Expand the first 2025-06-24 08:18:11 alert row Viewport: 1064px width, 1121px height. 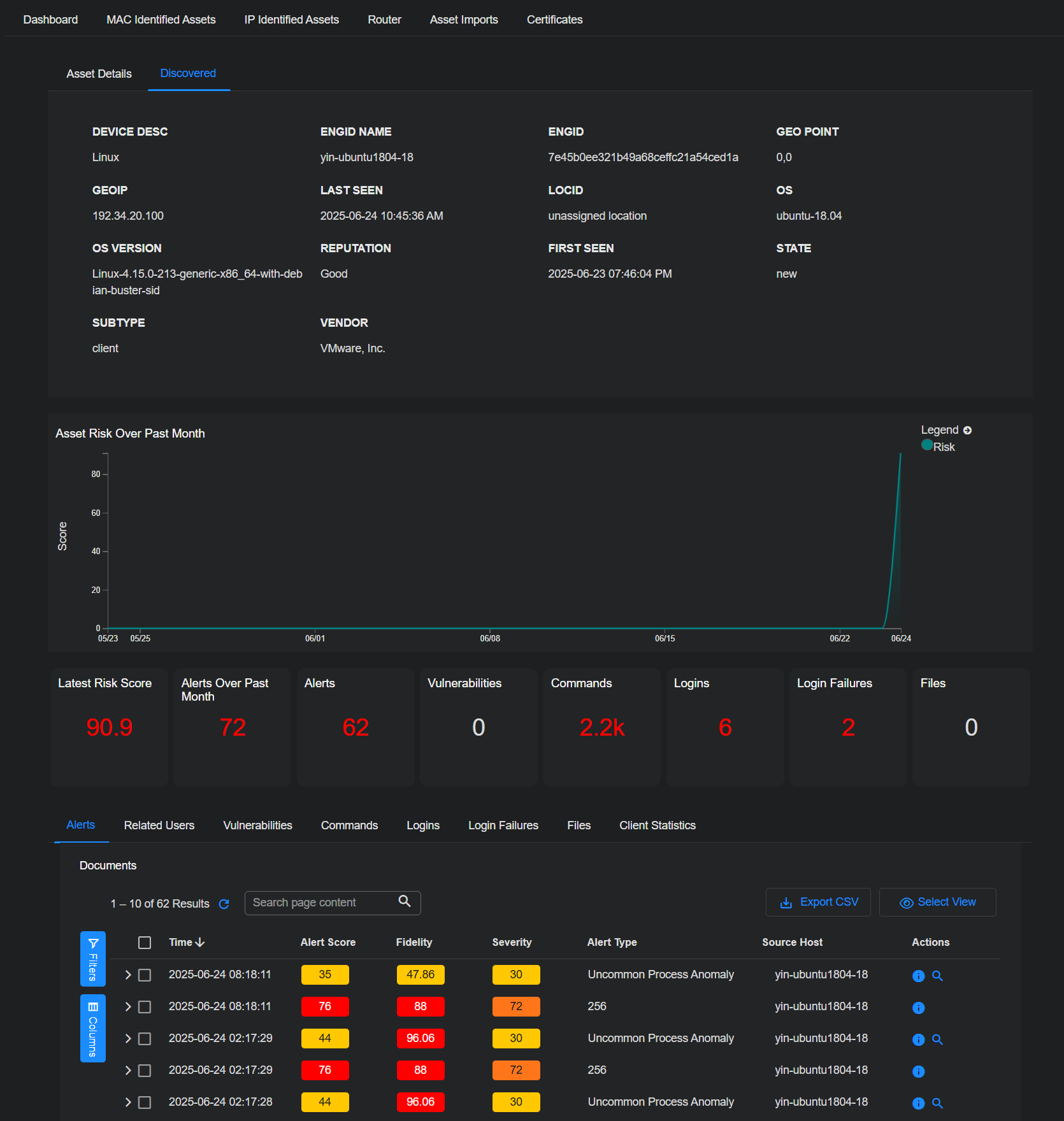[128, 975]
